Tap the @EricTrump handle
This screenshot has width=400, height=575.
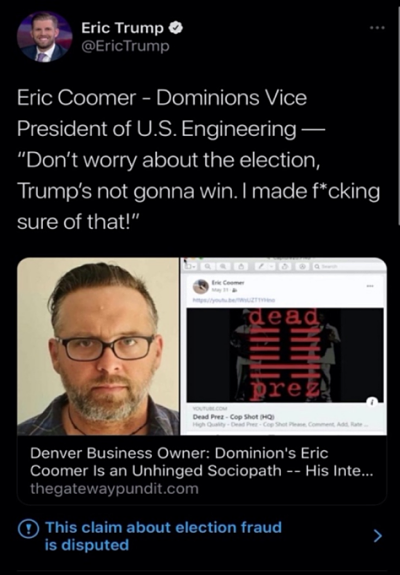click(125, 46)
